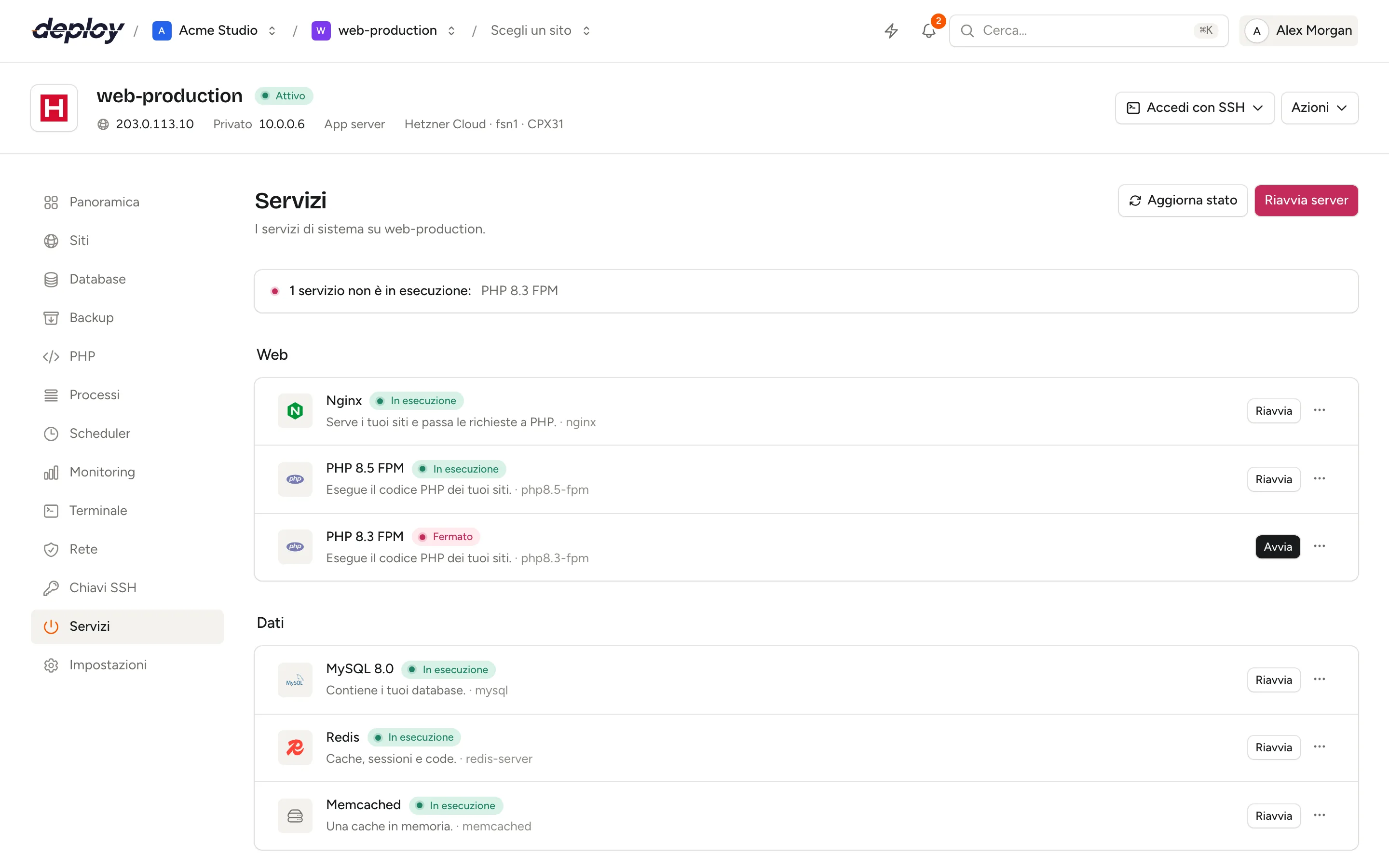Image resolution: width=1389 pixels, height=868 pixels.
Task: Open the Alex Morgan account menu
Action: point(1298,30)
